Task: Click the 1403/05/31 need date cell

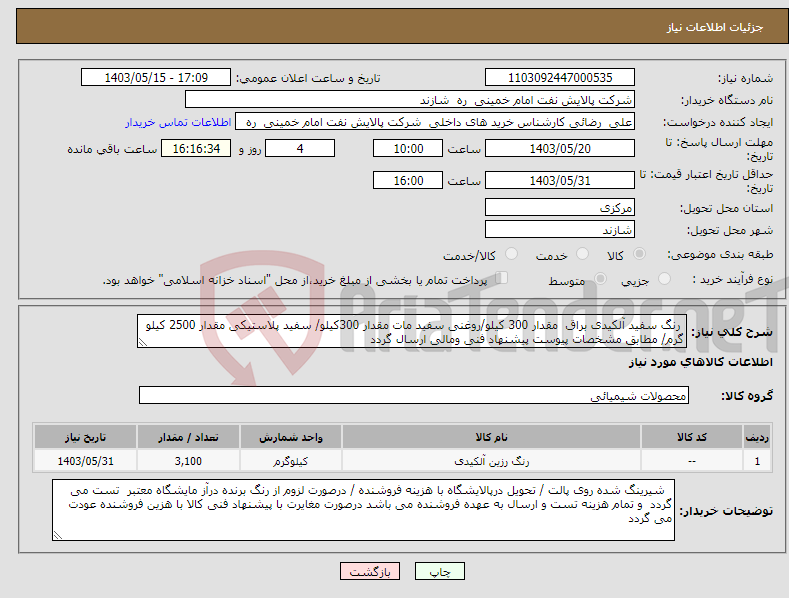Action: 86,461
